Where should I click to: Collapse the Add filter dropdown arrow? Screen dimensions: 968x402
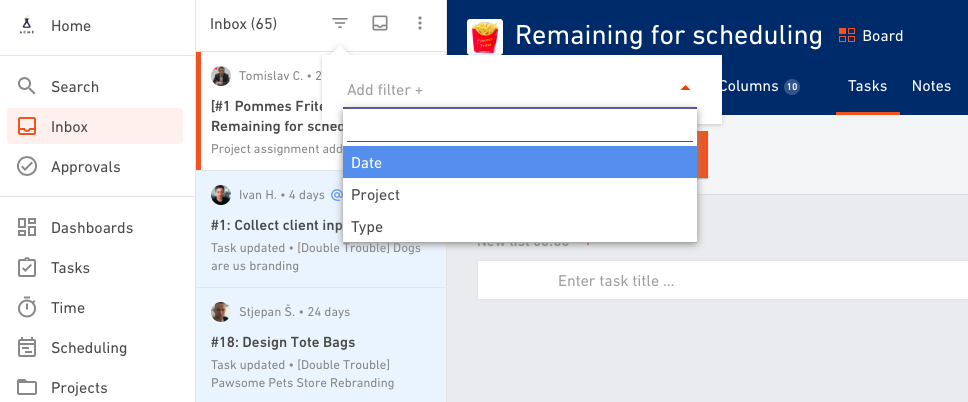(685, 88)
